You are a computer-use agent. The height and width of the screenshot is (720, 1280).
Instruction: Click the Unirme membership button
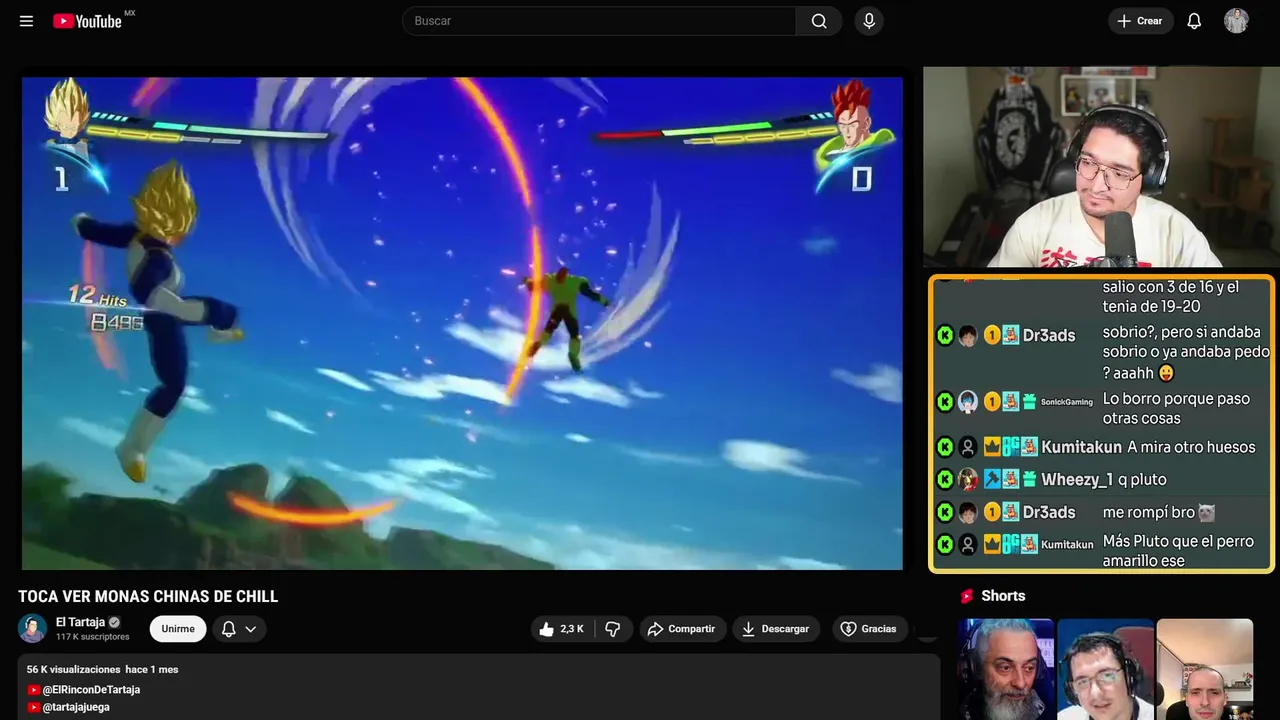coord(178,629)
